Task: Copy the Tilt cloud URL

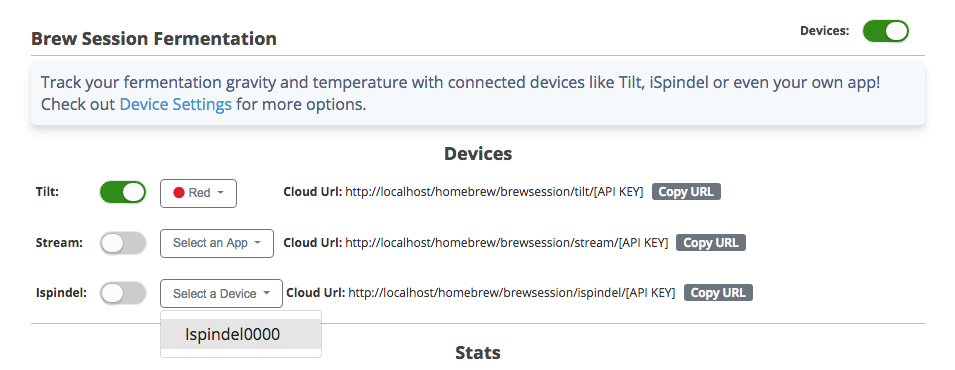Action: [686, 192]
